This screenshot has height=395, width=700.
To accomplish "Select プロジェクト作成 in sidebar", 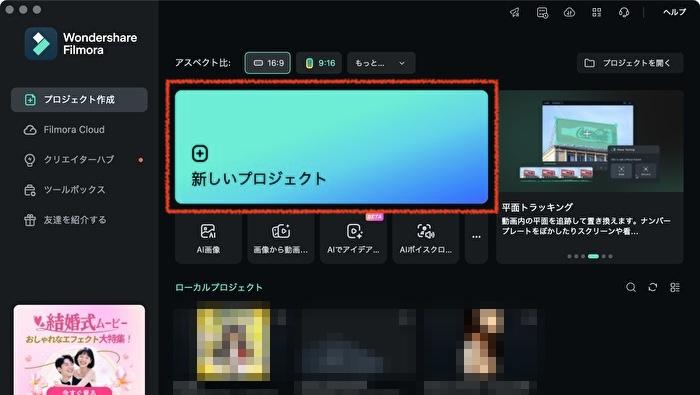I will pos(79,100).
